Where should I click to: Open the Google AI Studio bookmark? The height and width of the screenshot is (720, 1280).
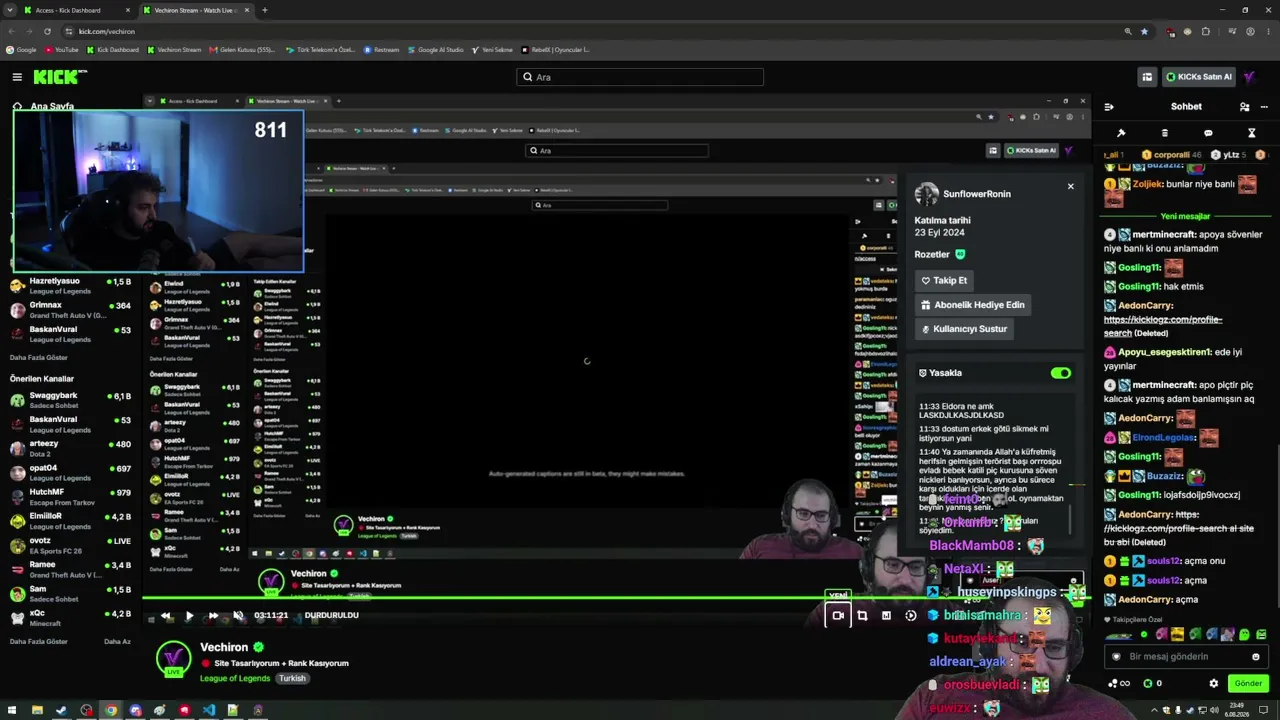[435, 50]
